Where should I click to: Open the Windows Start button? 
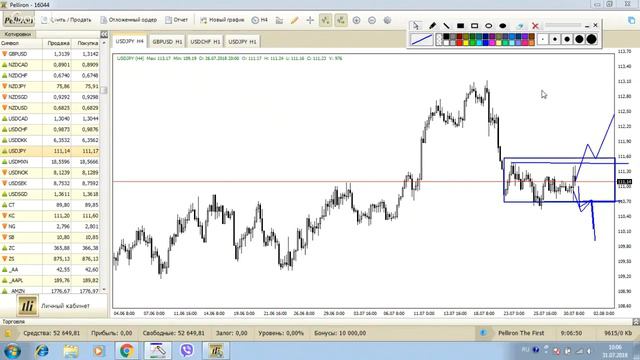12,351
